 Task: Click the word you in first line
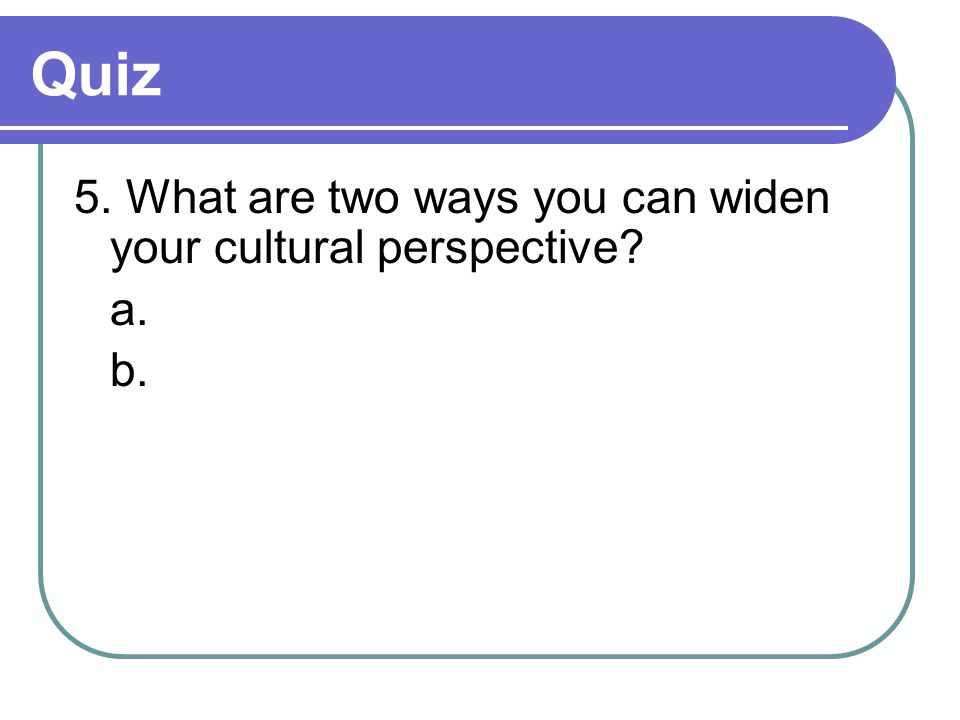pyautogui.click(x=570, y=202)
